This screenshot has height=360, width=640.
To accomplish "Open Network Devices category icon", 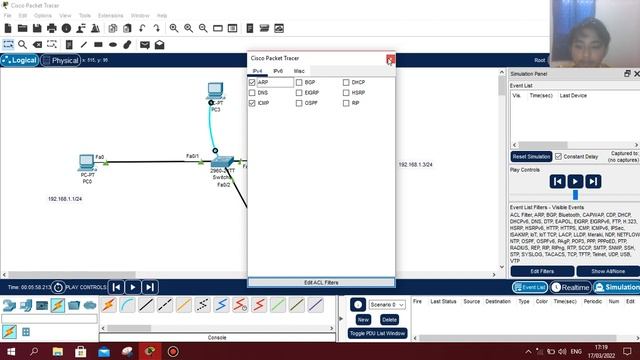I will pos(9,305).
